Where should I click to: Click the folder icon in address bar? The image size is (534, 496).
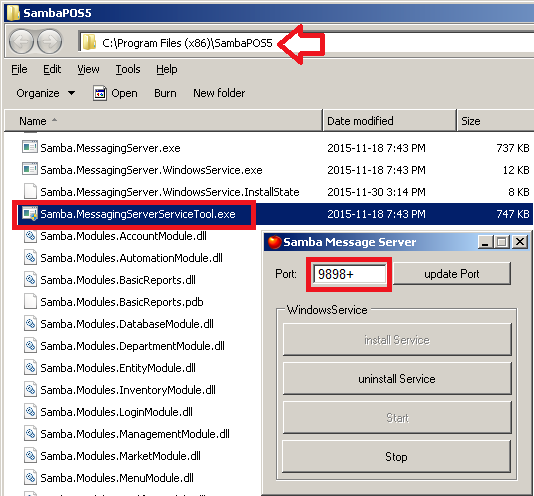click(89, 43)
